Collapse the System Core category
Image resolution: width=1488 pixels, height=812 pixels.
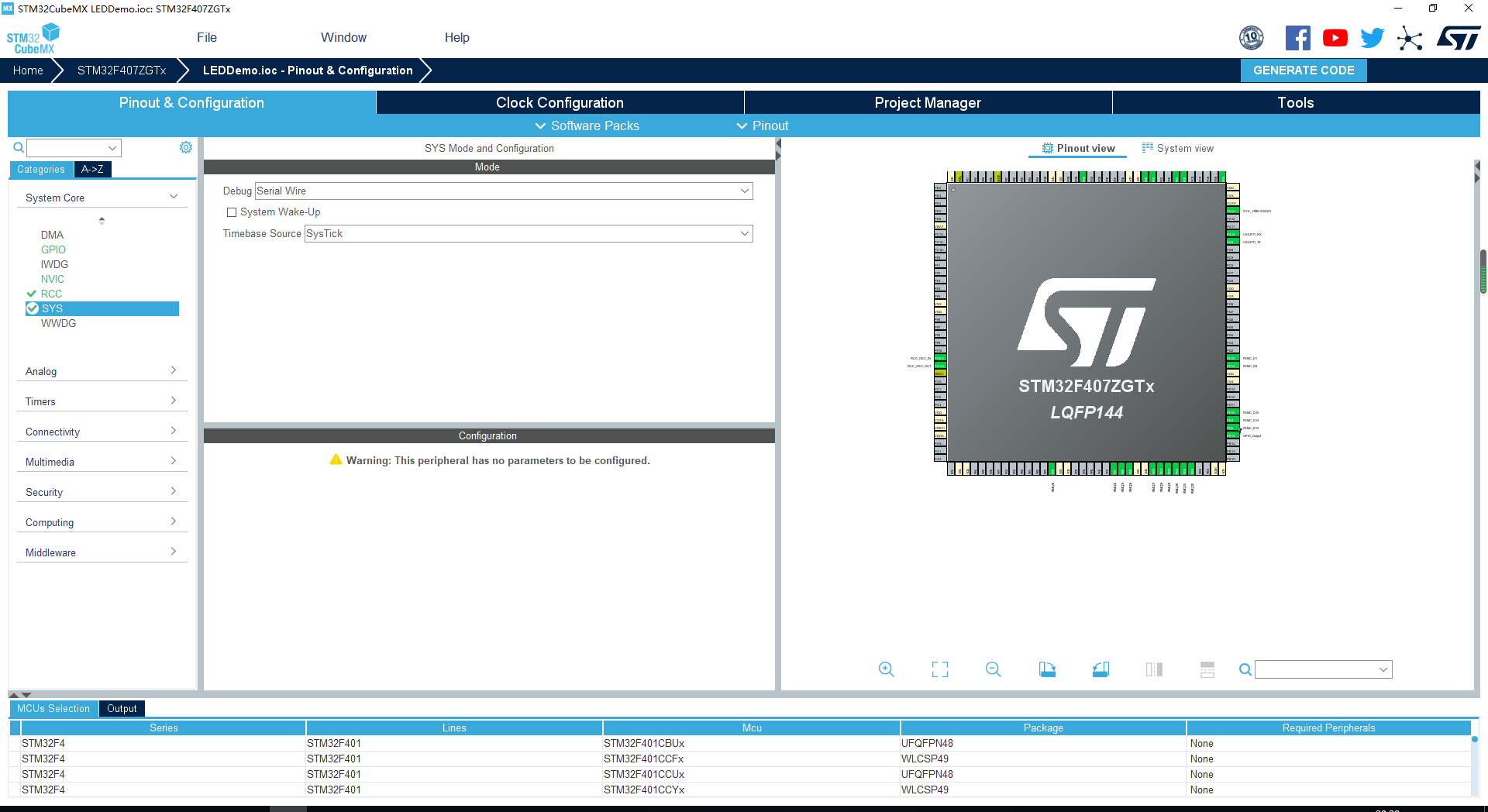102,198
